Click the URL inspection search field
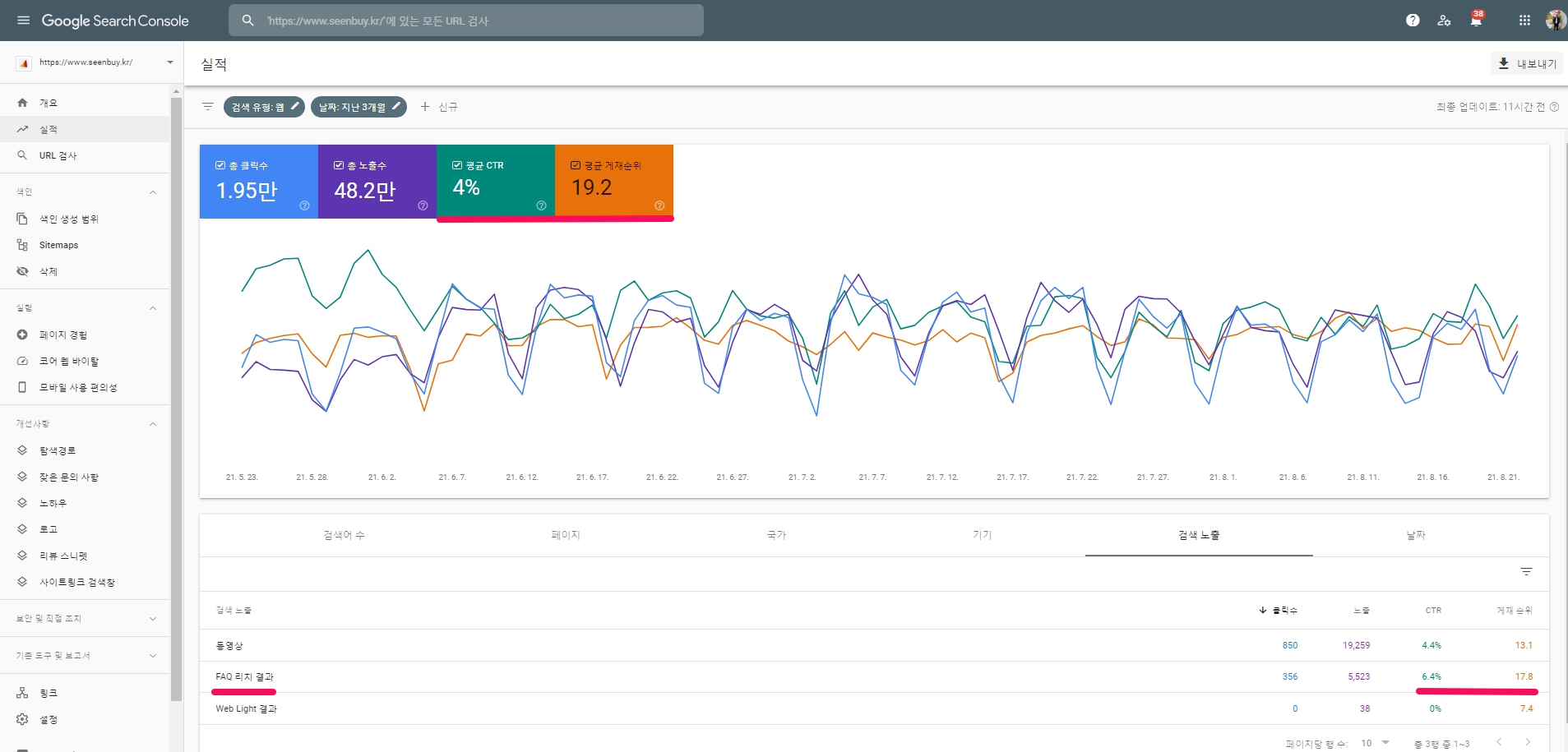The width and height of the screenshot is (1568, 752). coord(466,21)
